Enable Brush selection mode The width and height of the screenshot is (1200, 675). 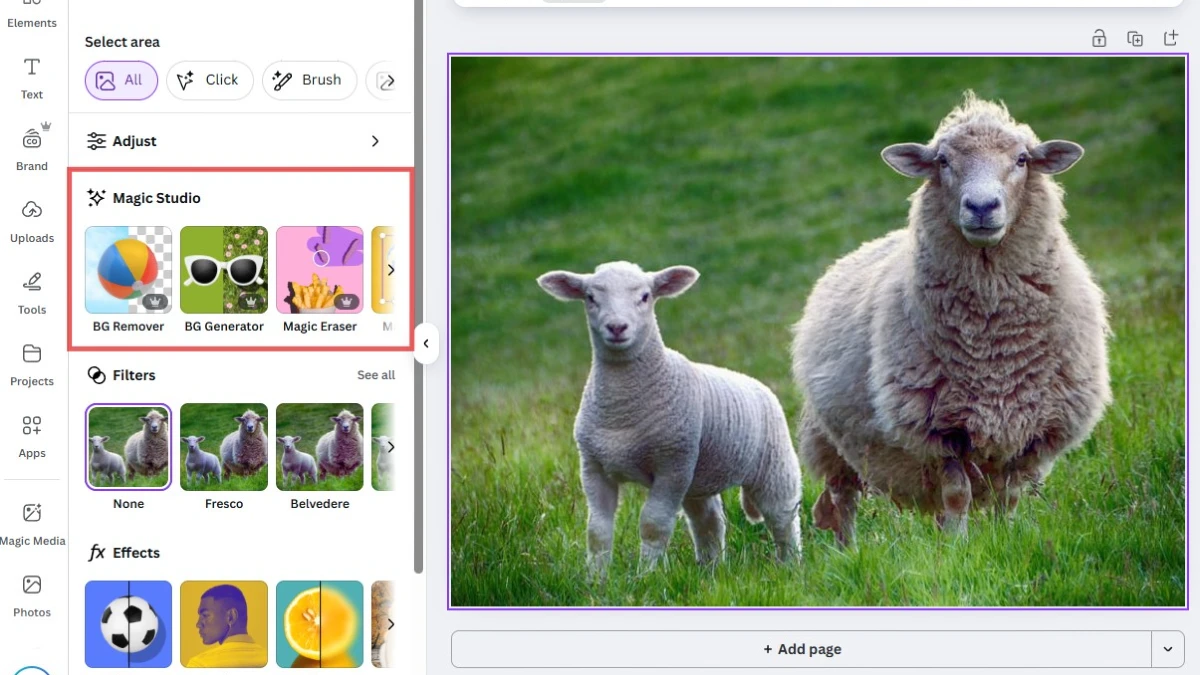(x=309, y=80)
